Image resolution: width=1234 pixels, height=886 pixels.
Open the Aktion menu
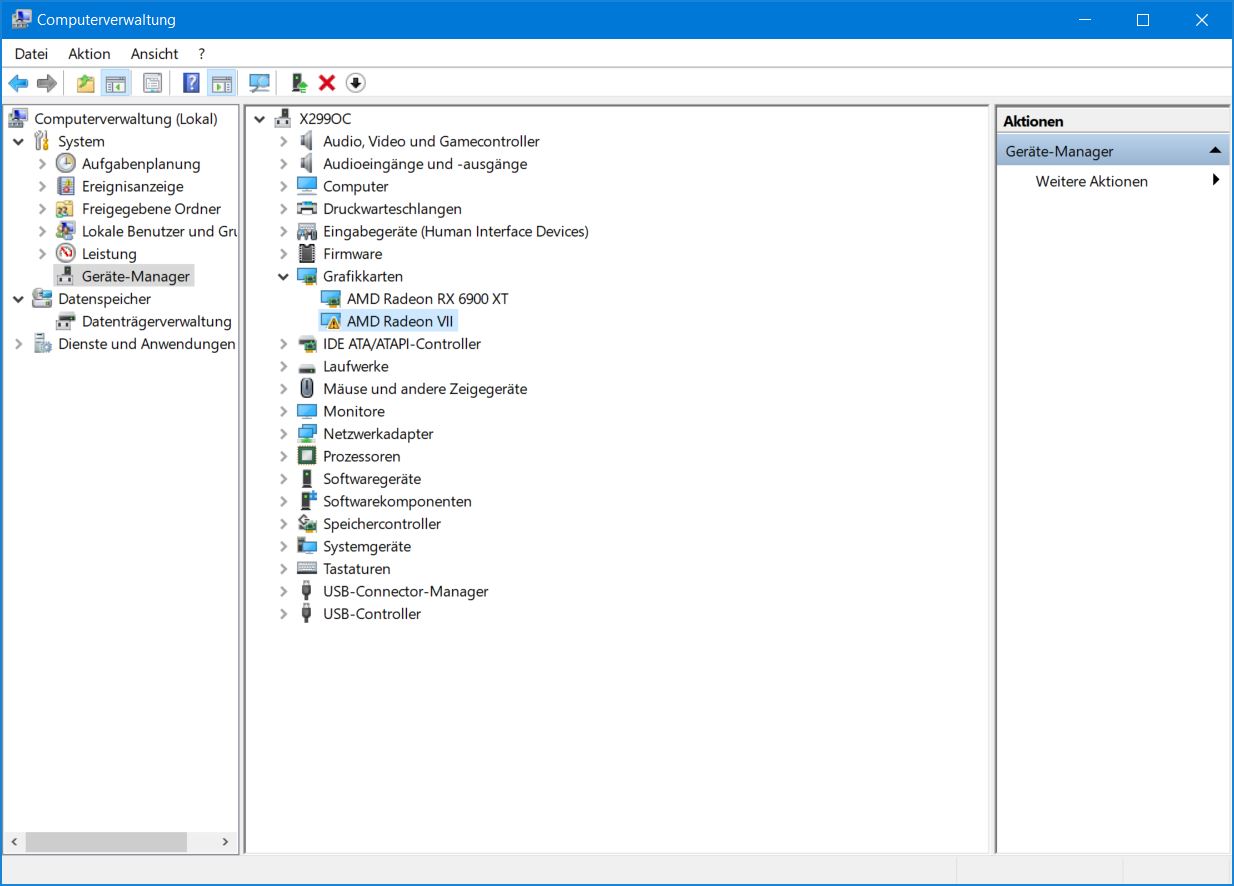coord(89,54)
